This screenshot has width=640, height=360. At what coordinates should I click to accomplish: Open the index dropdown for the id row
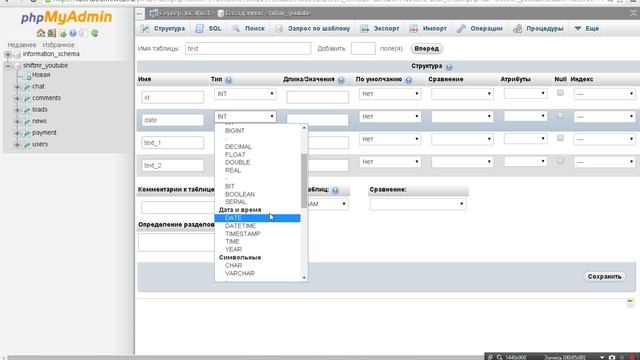(604, 94)
